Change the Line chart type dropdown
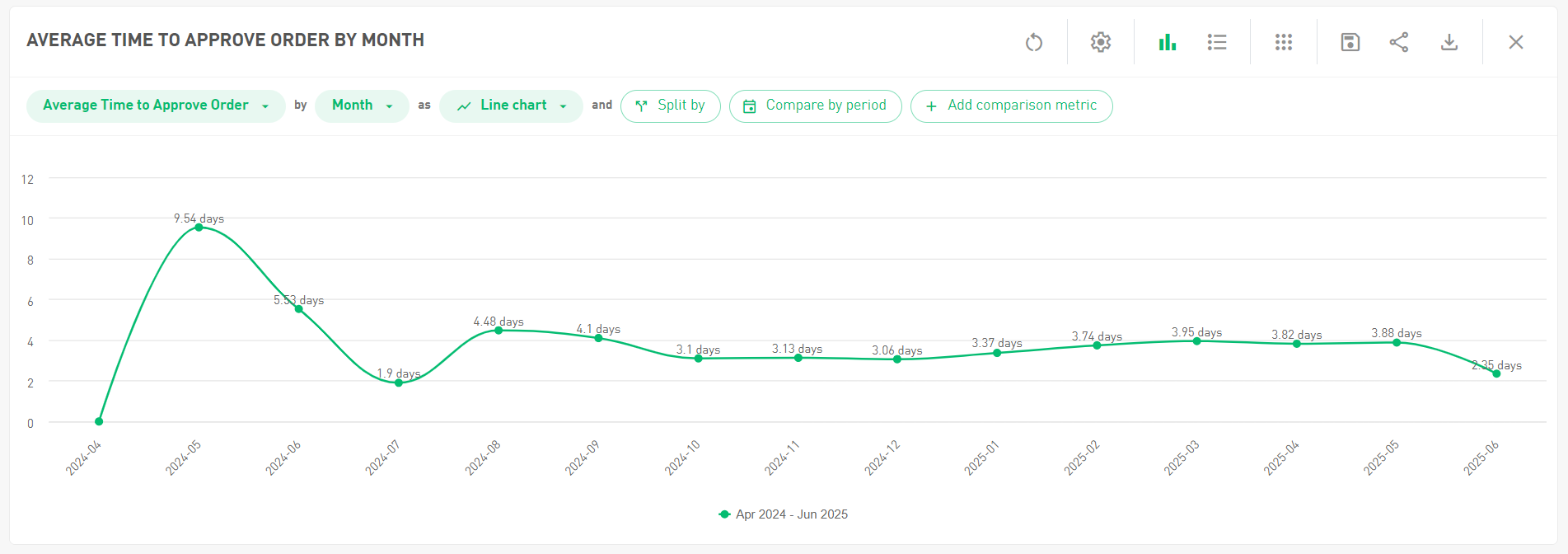Screen dimensions: 1568x554 click(511, 106)
